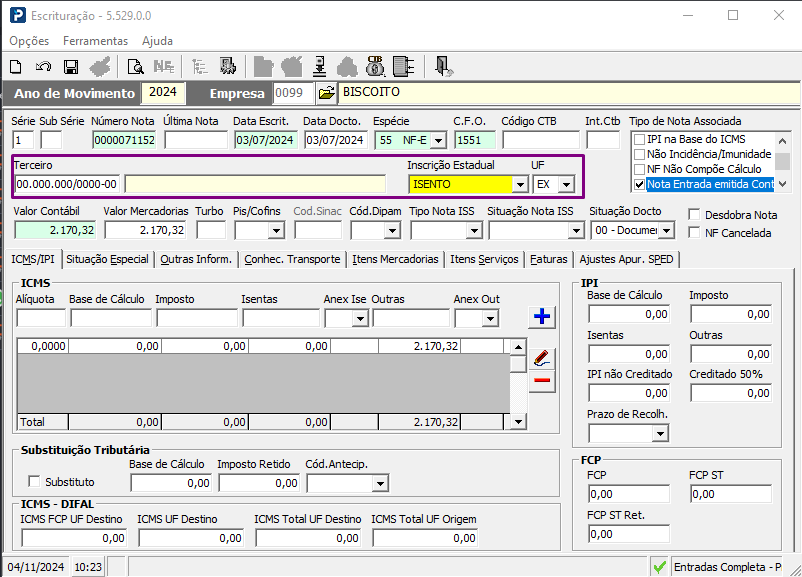This screenshot has height=577, width=802.
Task: Click the yellow Inscrição Estadual ISENTO field
Action: pos(460,184)
